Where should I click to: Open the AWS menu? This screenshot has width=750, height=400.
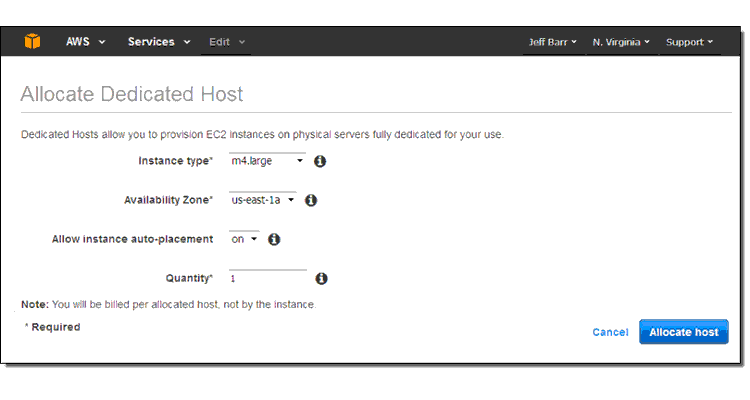[x=85, y=42]
